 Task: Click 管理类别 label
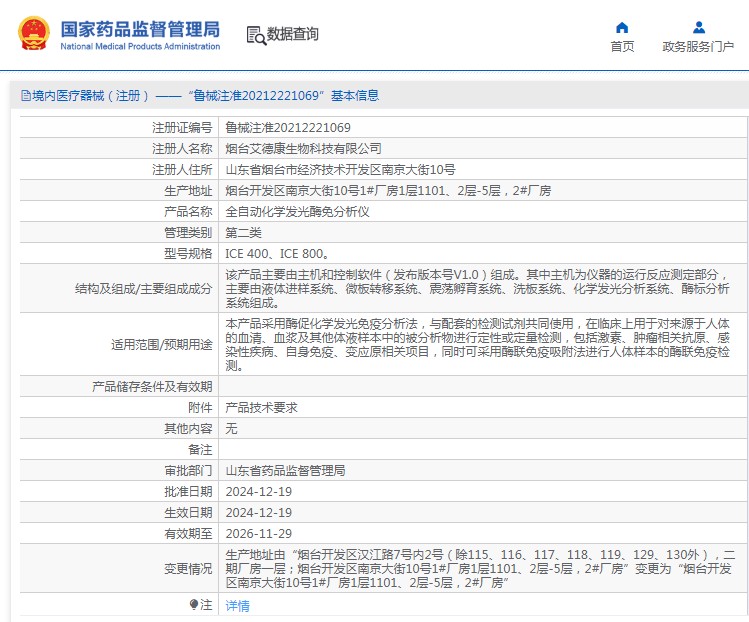[x=188, y=233]
